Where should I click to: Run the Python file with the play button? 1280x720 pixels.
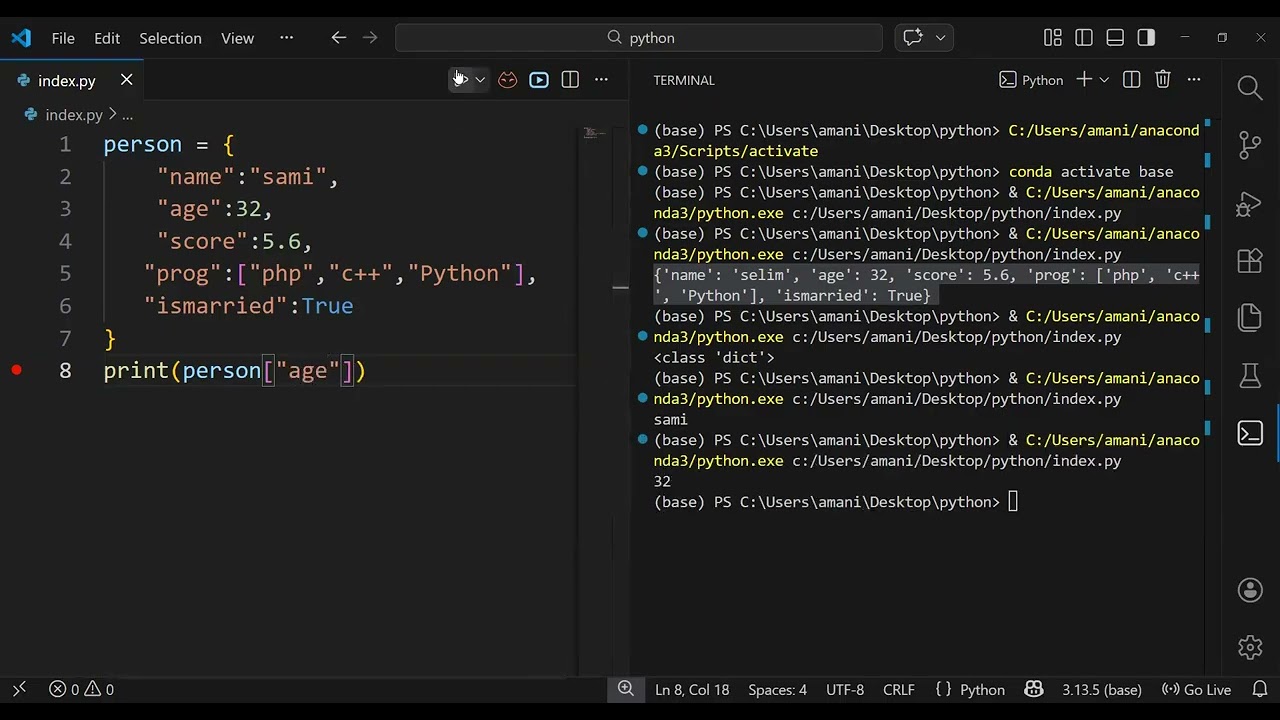coord(460,80)
